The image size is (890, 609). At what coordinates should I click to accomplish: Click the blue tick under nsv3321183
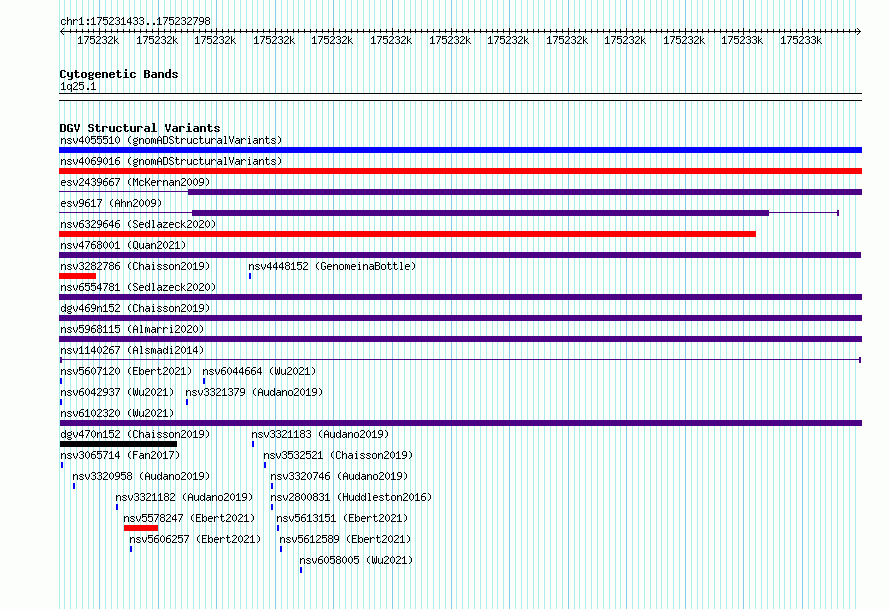(x=253, y=444)
